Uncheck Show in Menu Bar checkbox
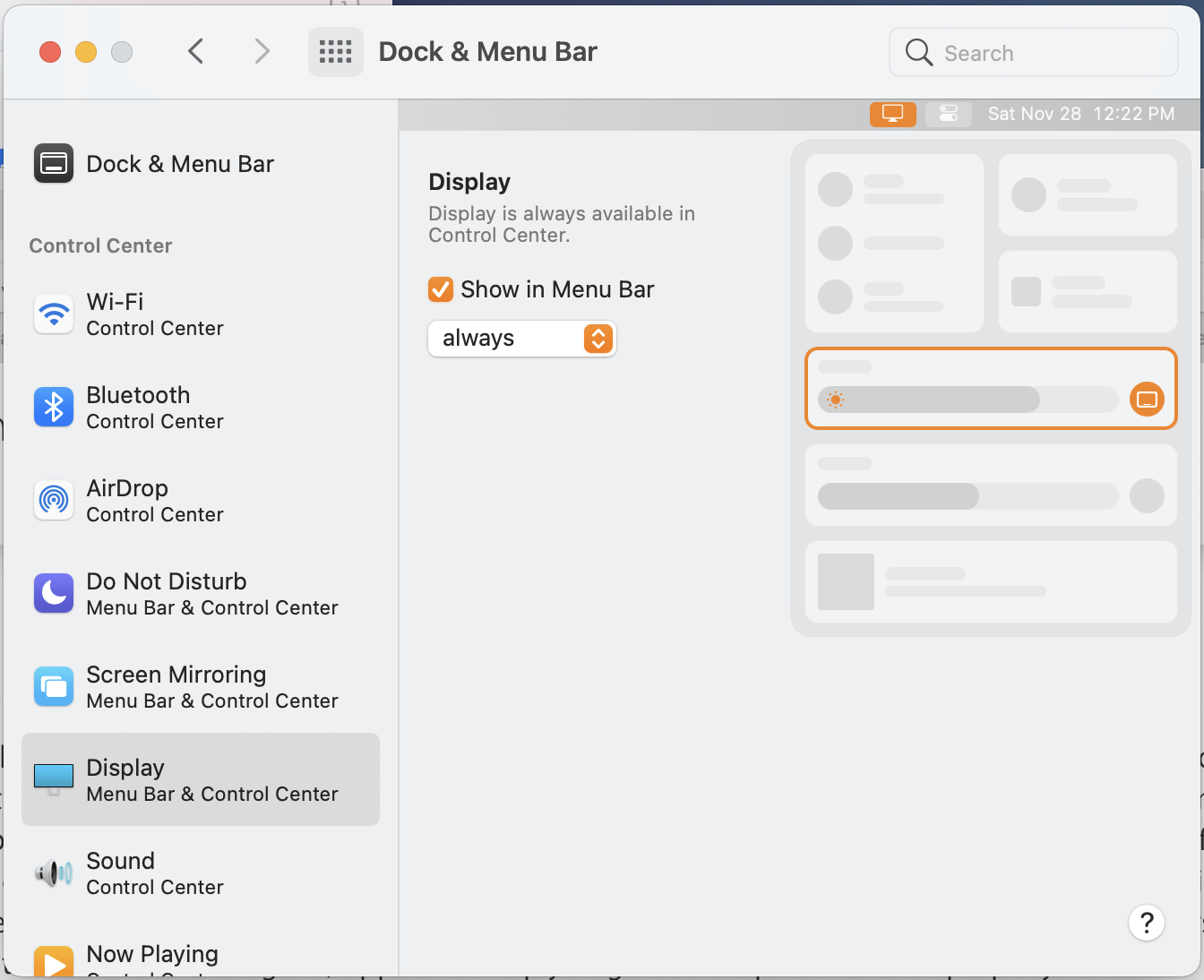The width and height of the screenshot is (1204, 980). (x=441, y=289)
